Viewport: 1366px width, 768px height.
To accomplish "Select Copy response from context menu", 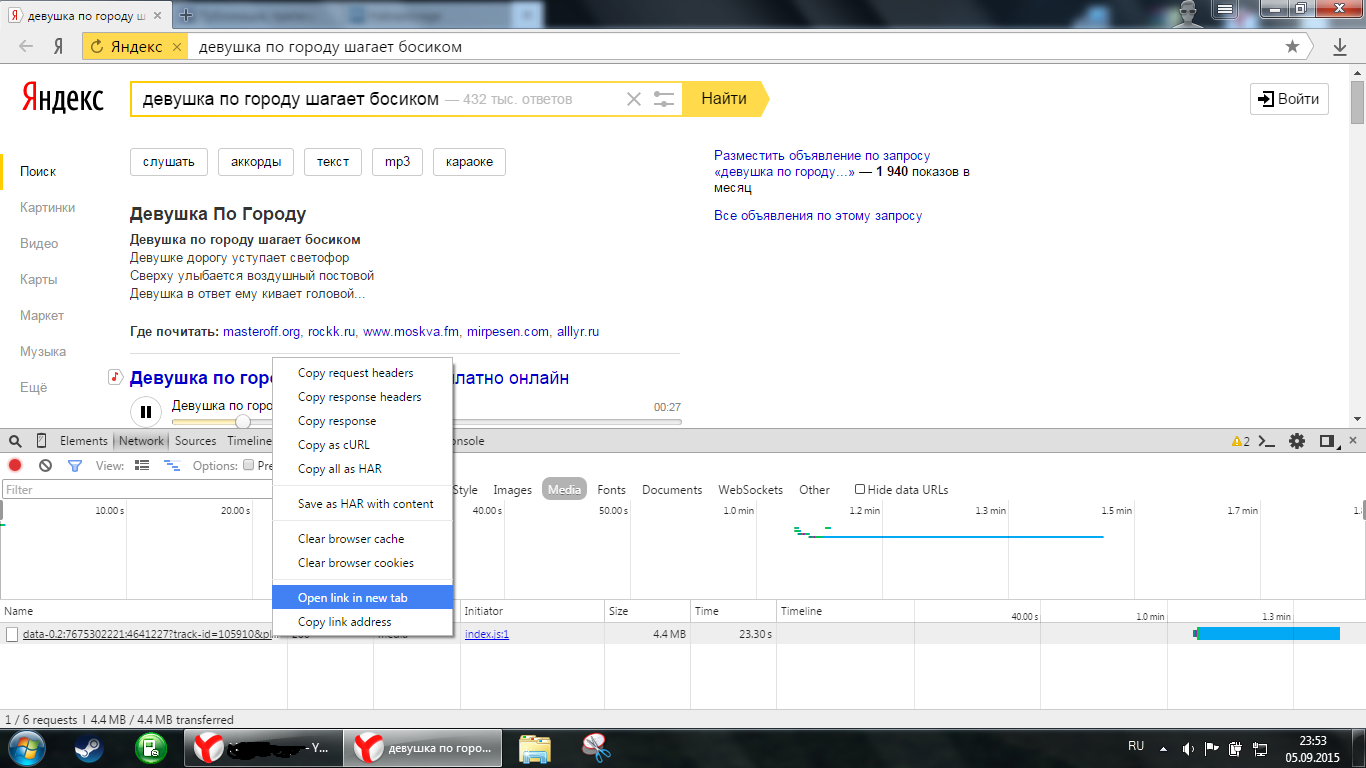I will 362,421.
